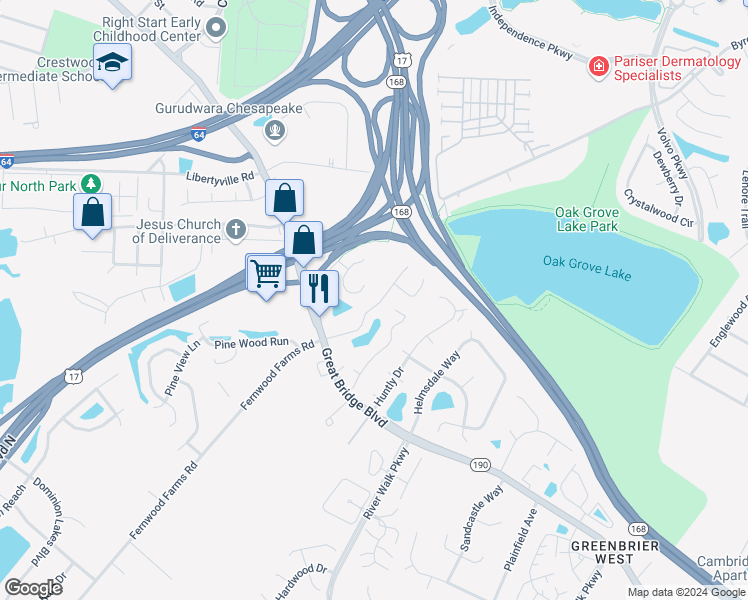Click the Route 190 shield on Great Bridge Blvd

click(x=480, y=465)
